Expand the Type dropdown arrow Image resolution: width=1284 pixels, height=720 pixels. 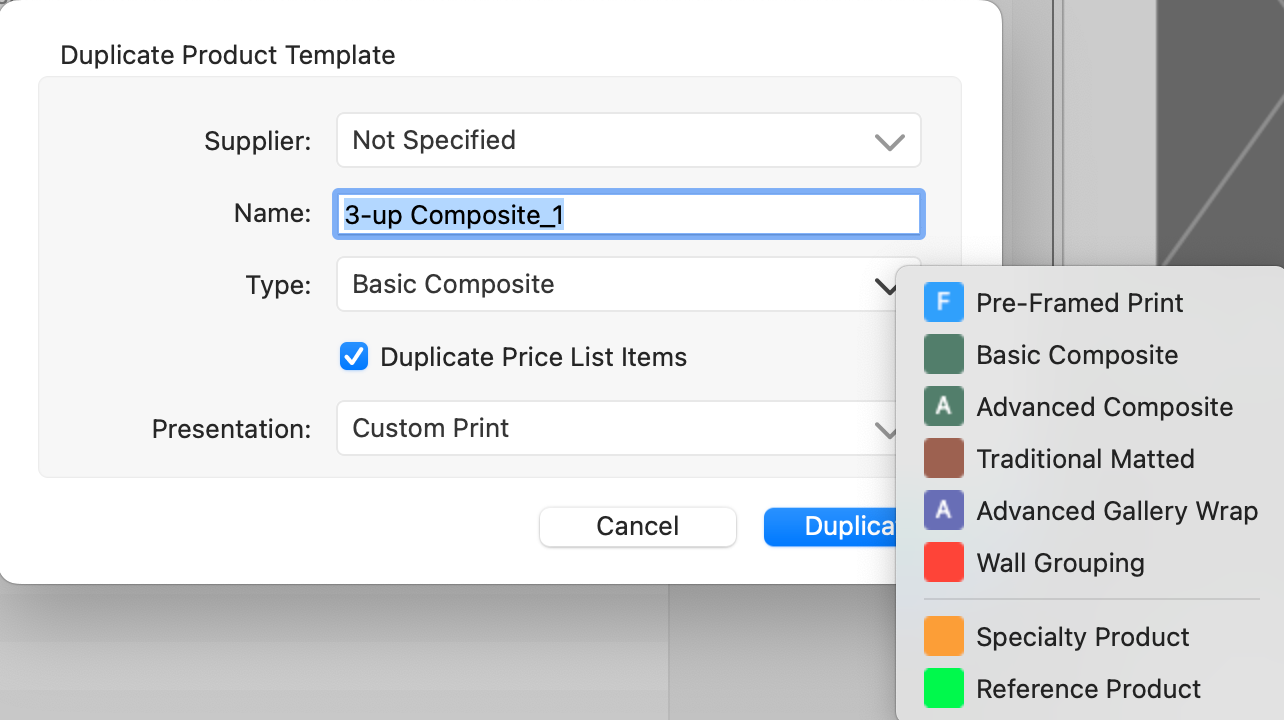[x=886, y=286]
